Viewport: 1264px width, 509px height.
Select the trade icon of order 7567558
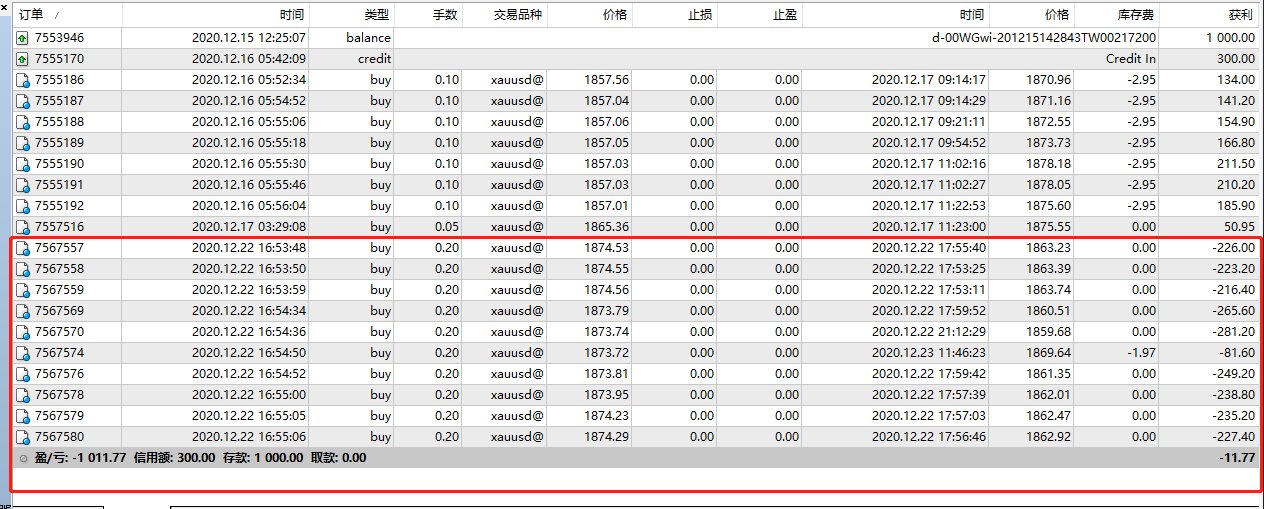coord(23,269)
